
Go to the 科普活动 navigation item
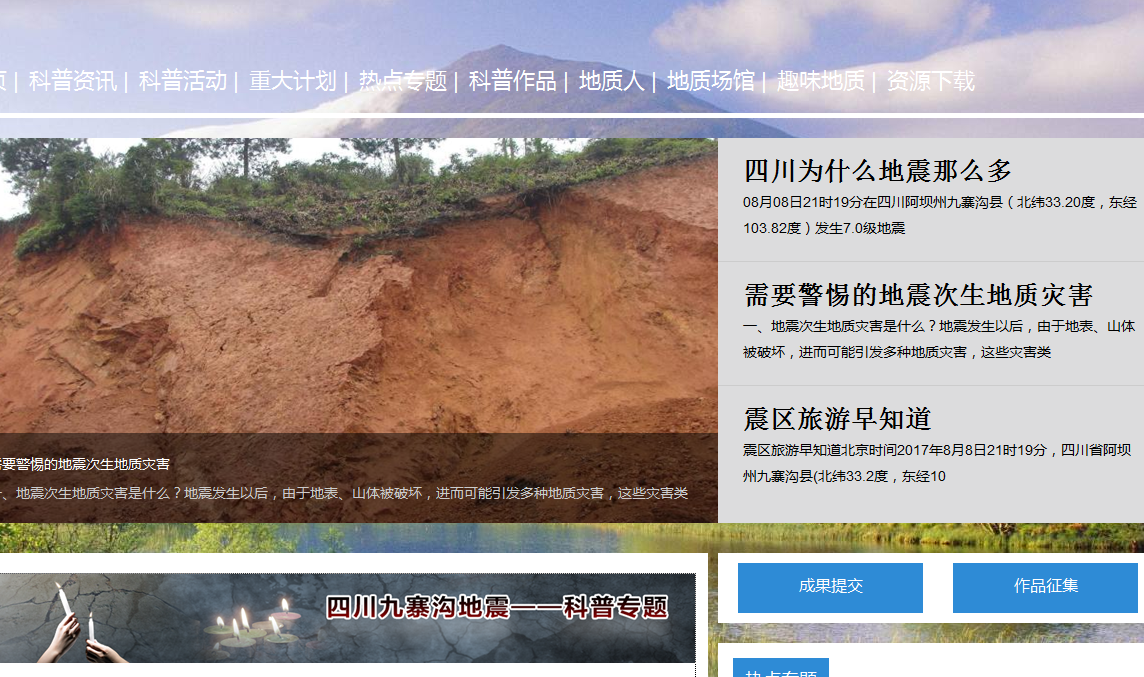click(x=183, y=81)
